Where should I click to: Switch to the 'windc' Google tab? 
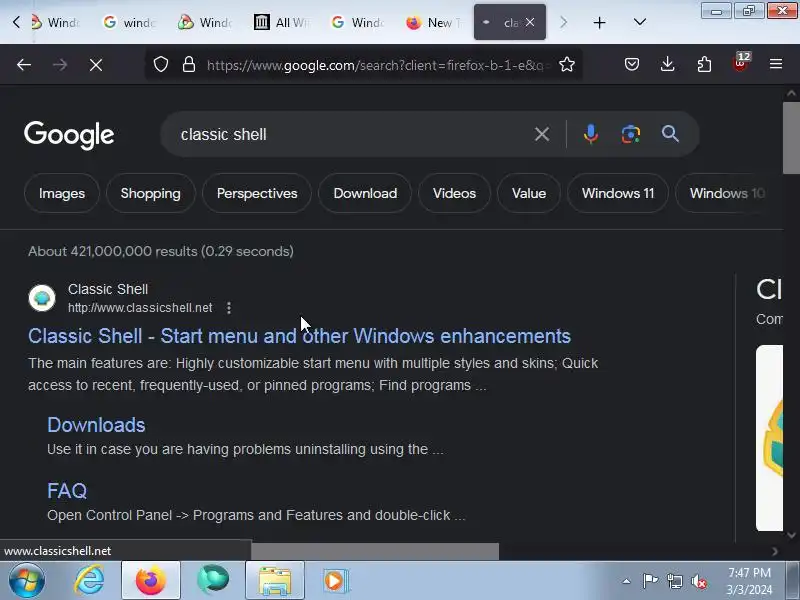[130, 22]
